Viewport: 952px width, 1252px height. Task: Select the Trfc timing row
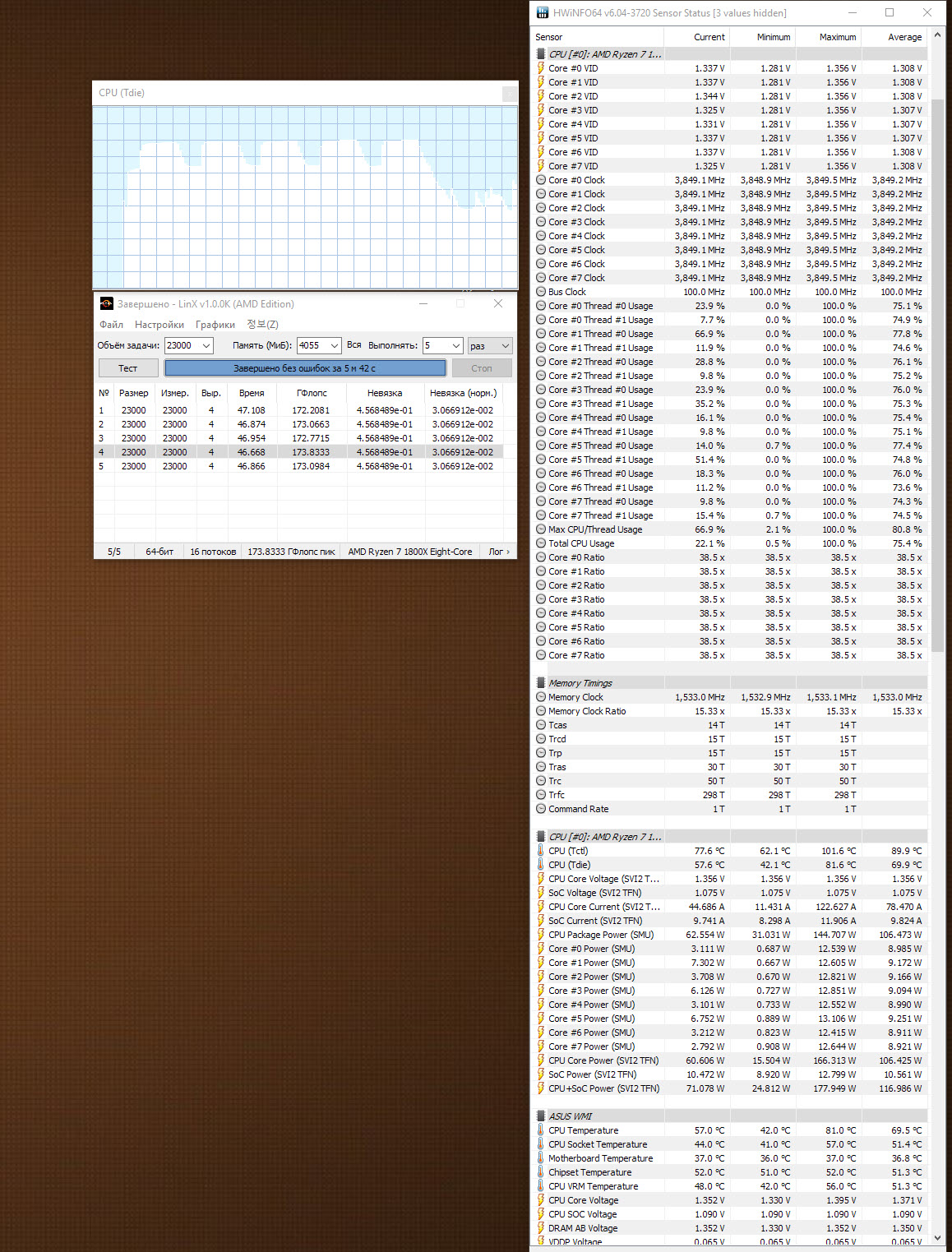[x=730, y=795]
